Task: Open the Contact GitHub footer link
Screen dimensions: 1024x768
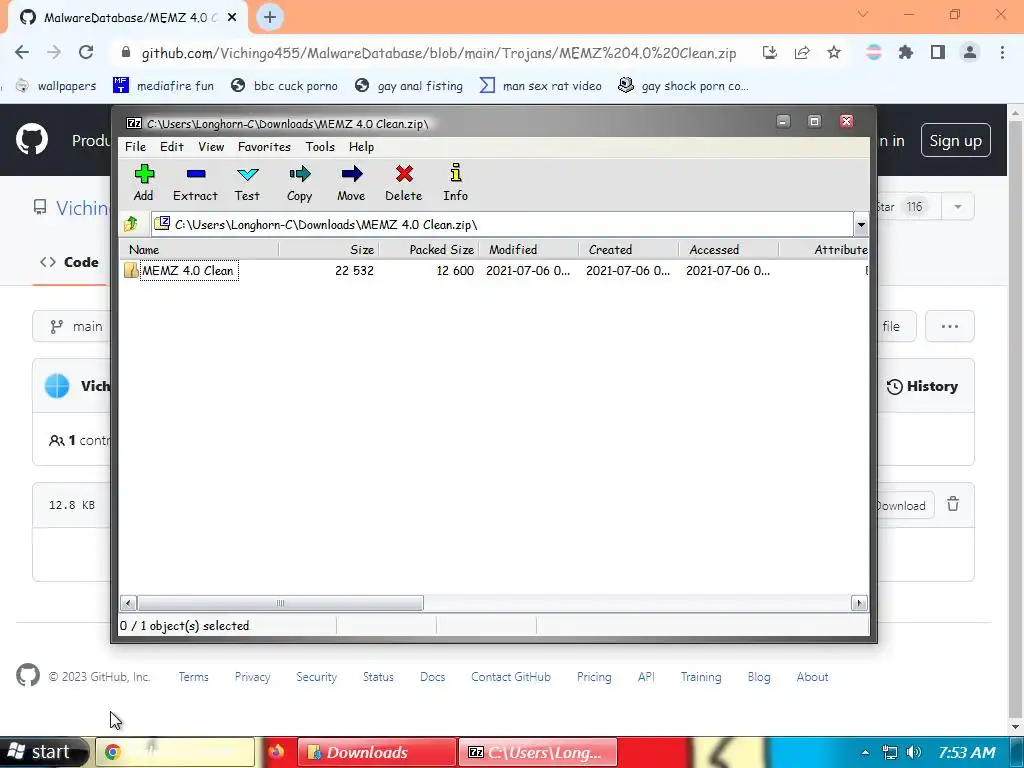Action: 511,677
